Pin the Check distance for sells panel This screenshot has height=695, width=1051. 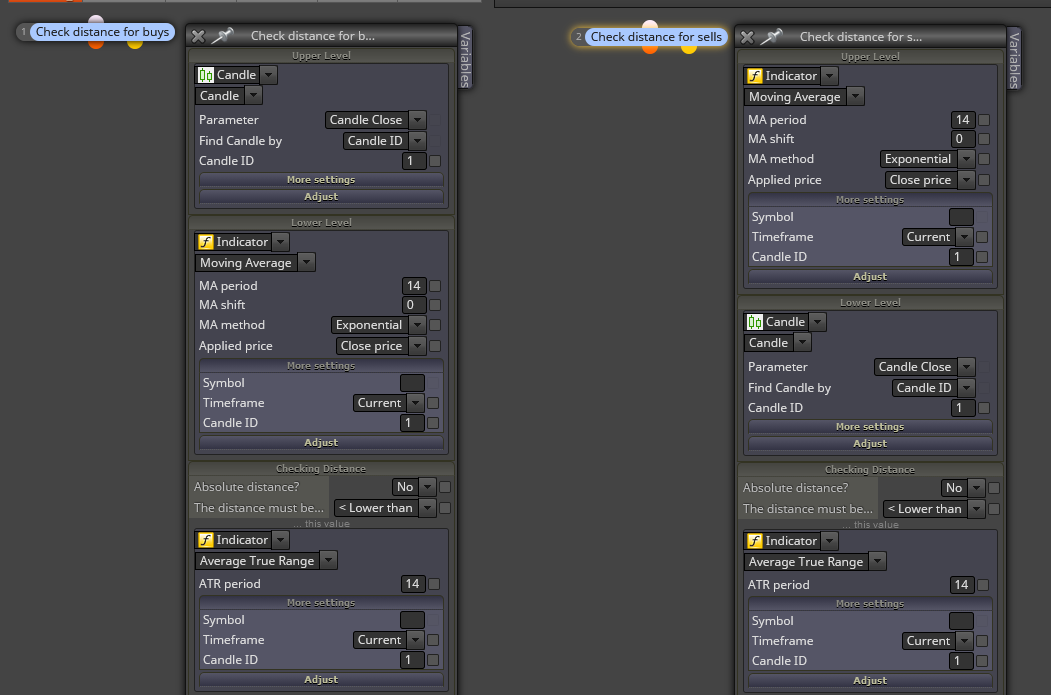(771, 37)
